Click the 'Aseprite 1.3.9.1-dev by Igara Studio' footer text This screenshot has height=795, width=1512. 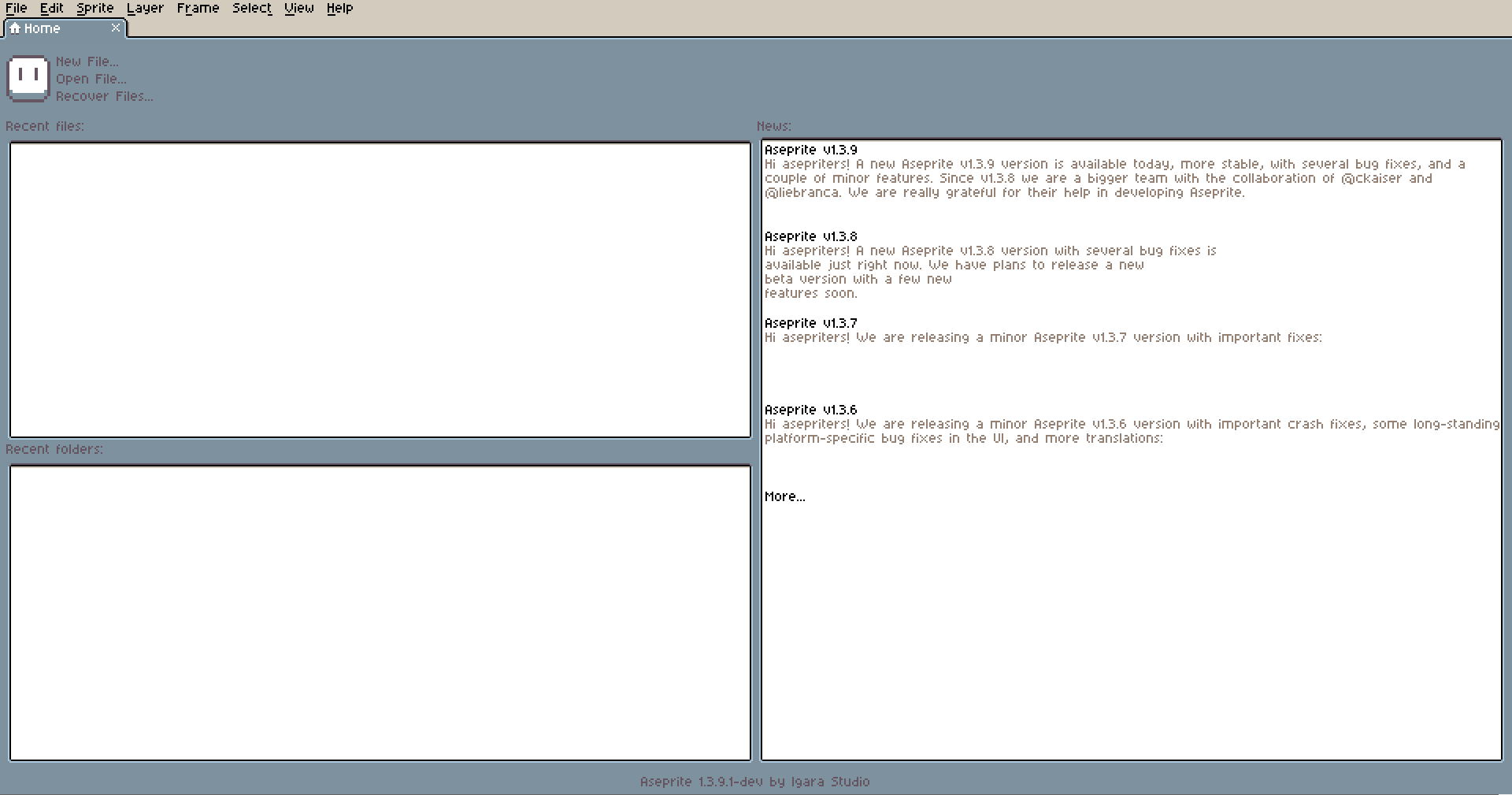click(x=755, y=782)
